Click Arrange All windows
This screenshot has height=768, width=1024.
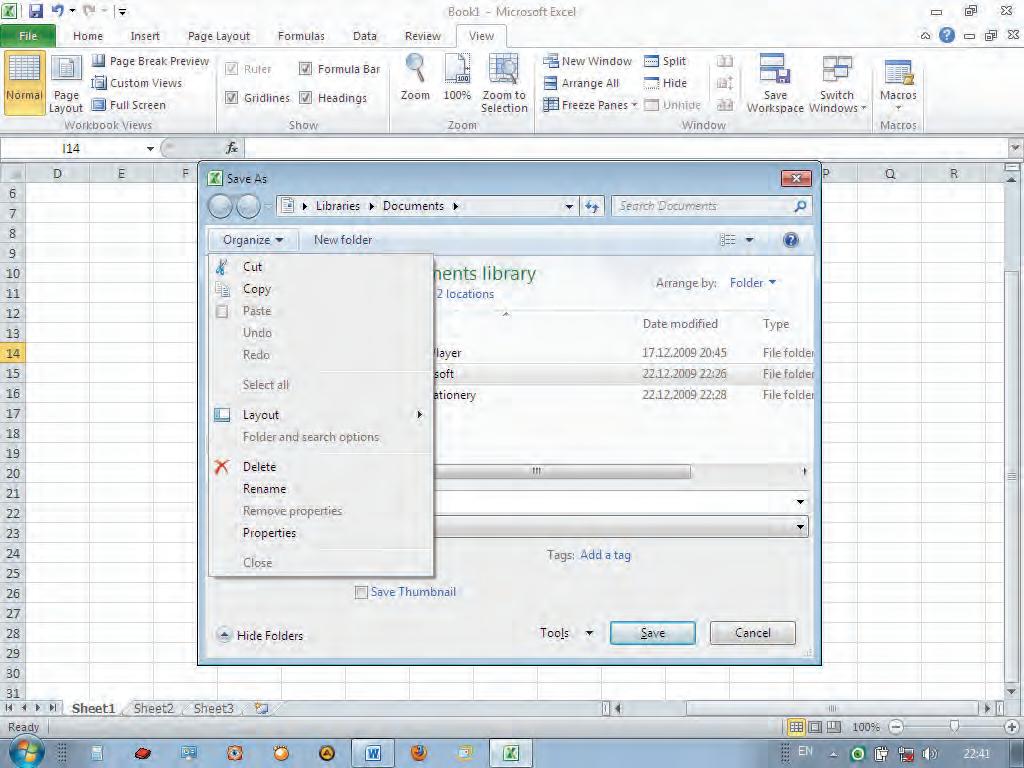(x=581, y=83)
